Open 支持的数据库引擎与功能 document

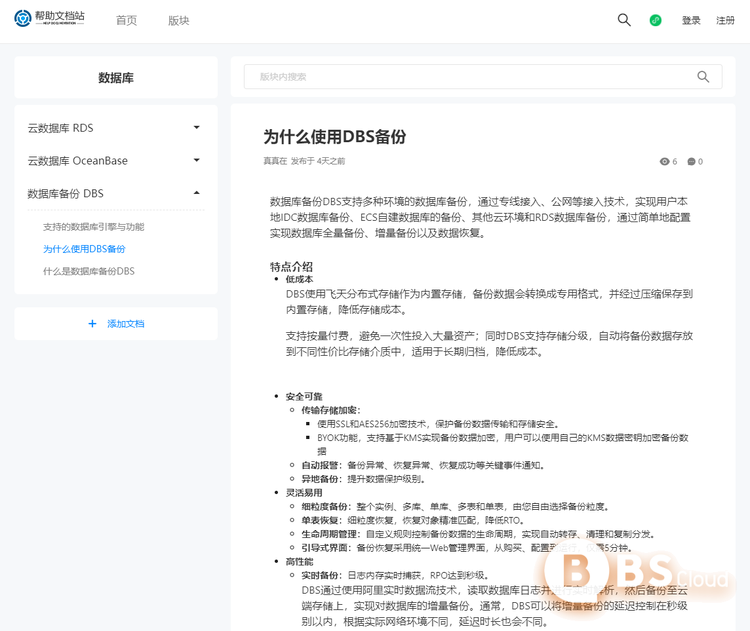(x=93, y=227)
